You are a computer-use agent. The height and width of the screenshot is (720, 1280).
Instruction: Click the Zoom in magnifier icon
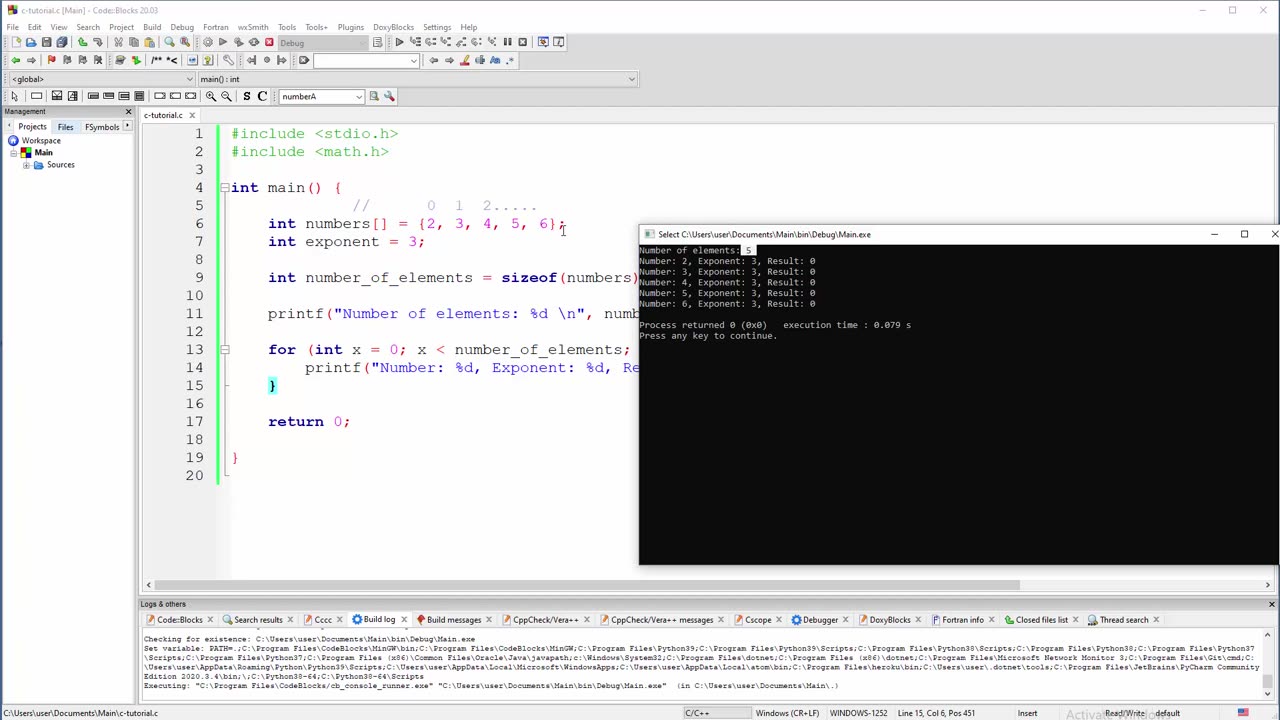pyautogui.click(x=210, y=96)
